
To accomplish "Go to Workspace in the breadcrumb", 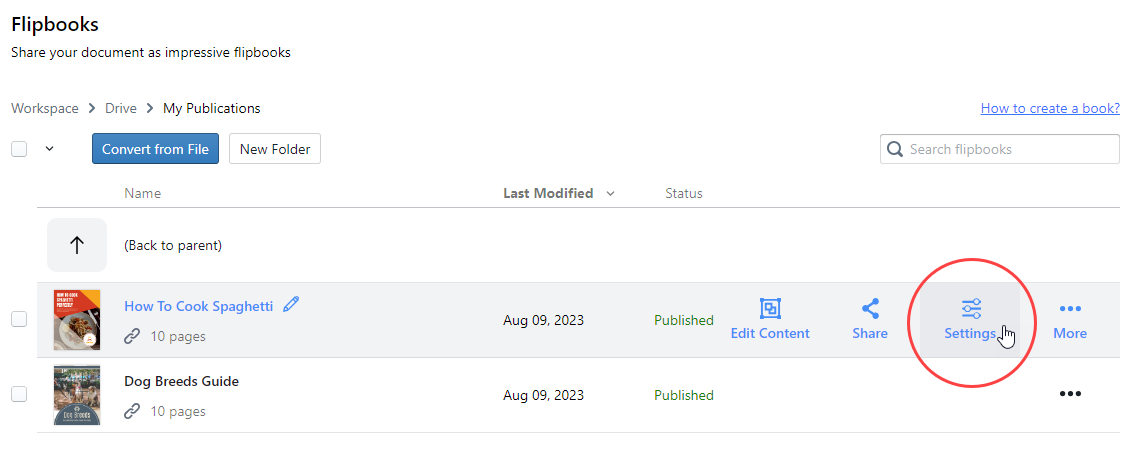I will click(44, 108).
